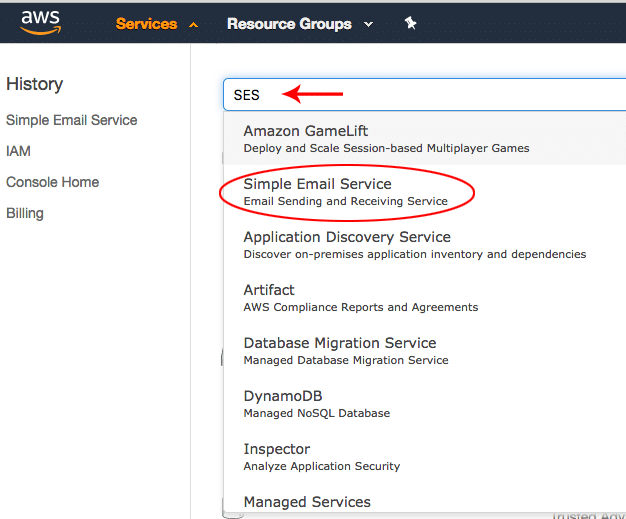Go to IAM in History list
Viewport: 626px width, 519px height.
click(x=18, y=151)
